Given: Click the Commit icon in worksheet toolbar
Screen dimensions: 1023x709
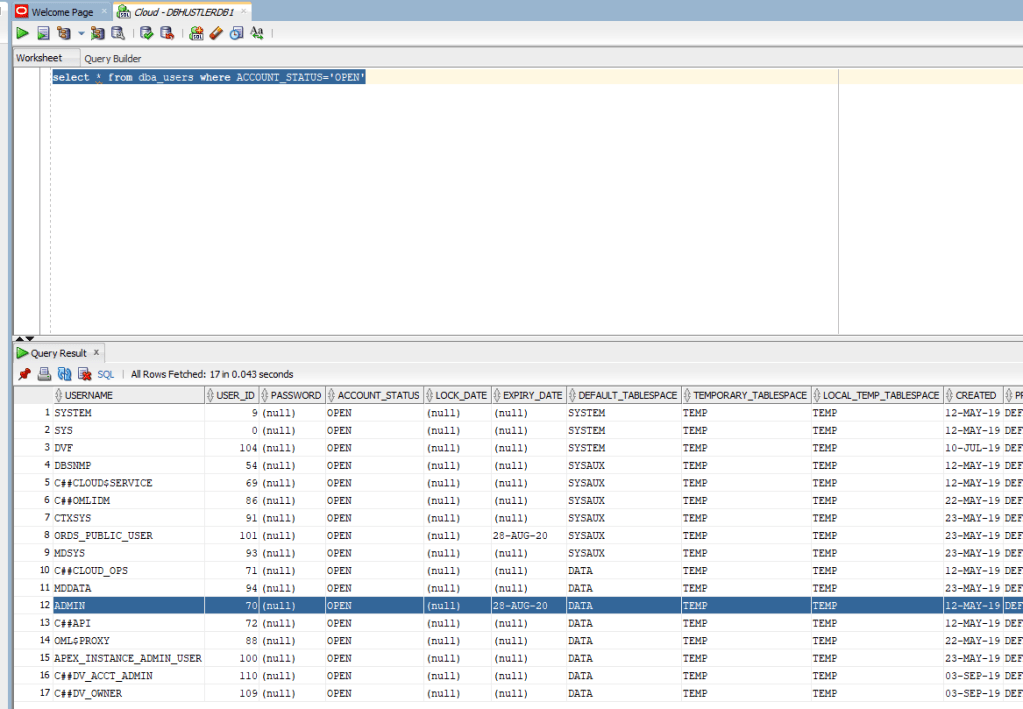Looking at the screenshot, I should [146, 33].
